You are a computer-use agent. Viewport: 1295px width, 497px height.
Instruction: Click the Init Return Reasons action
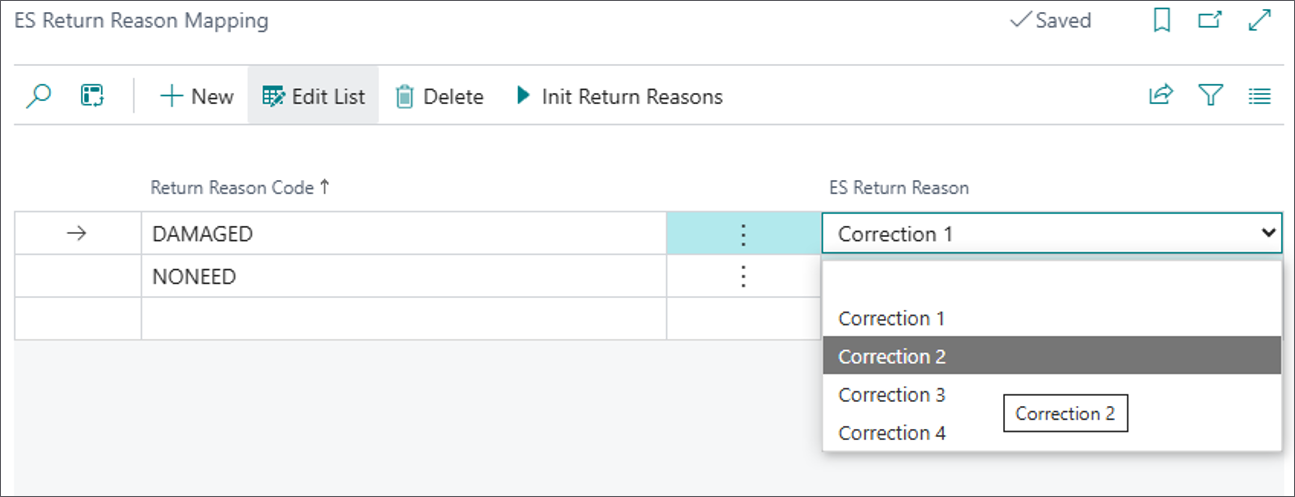pos(618,96)
